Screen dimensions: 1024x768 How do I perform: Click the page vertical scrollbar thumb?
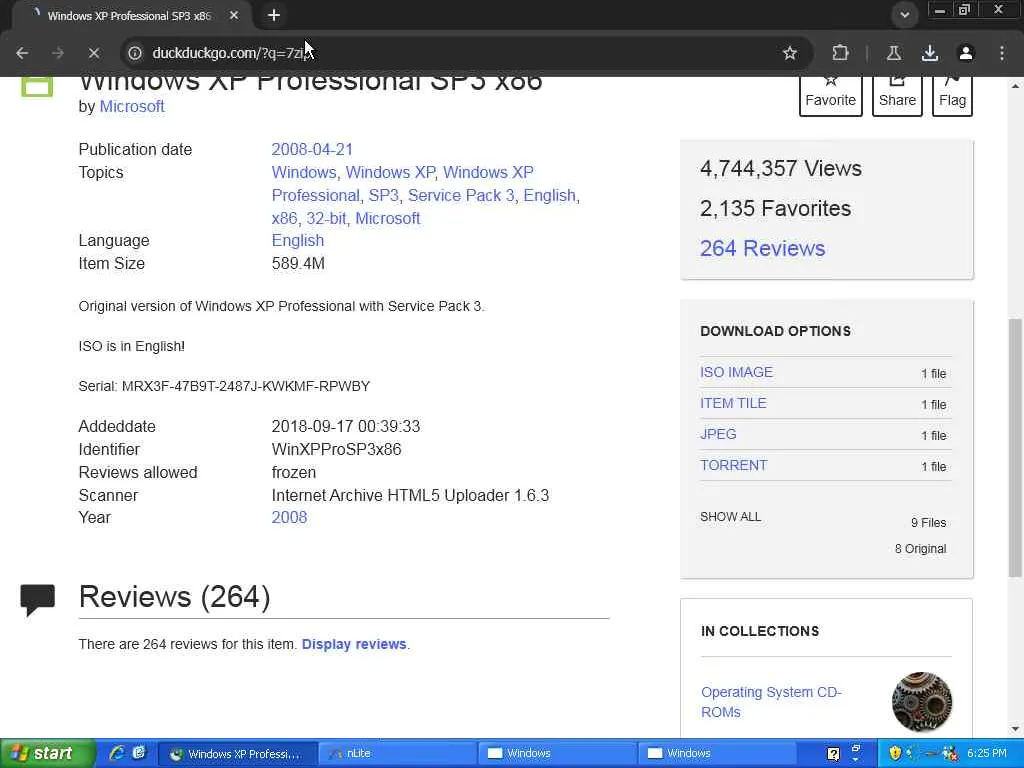click(x=1016, y=447)
